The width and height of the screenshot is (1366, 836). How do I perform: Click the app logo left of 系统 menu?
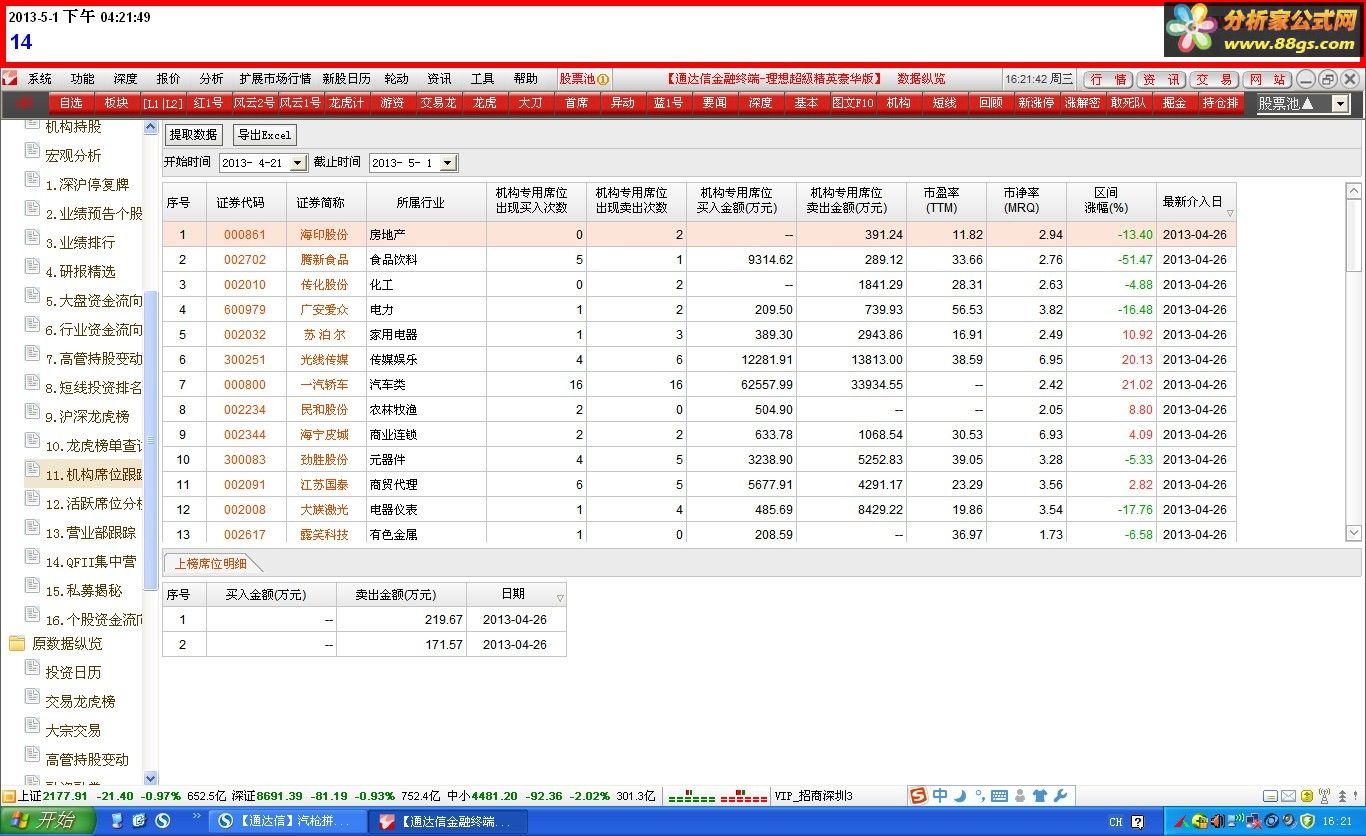[10, 79]
